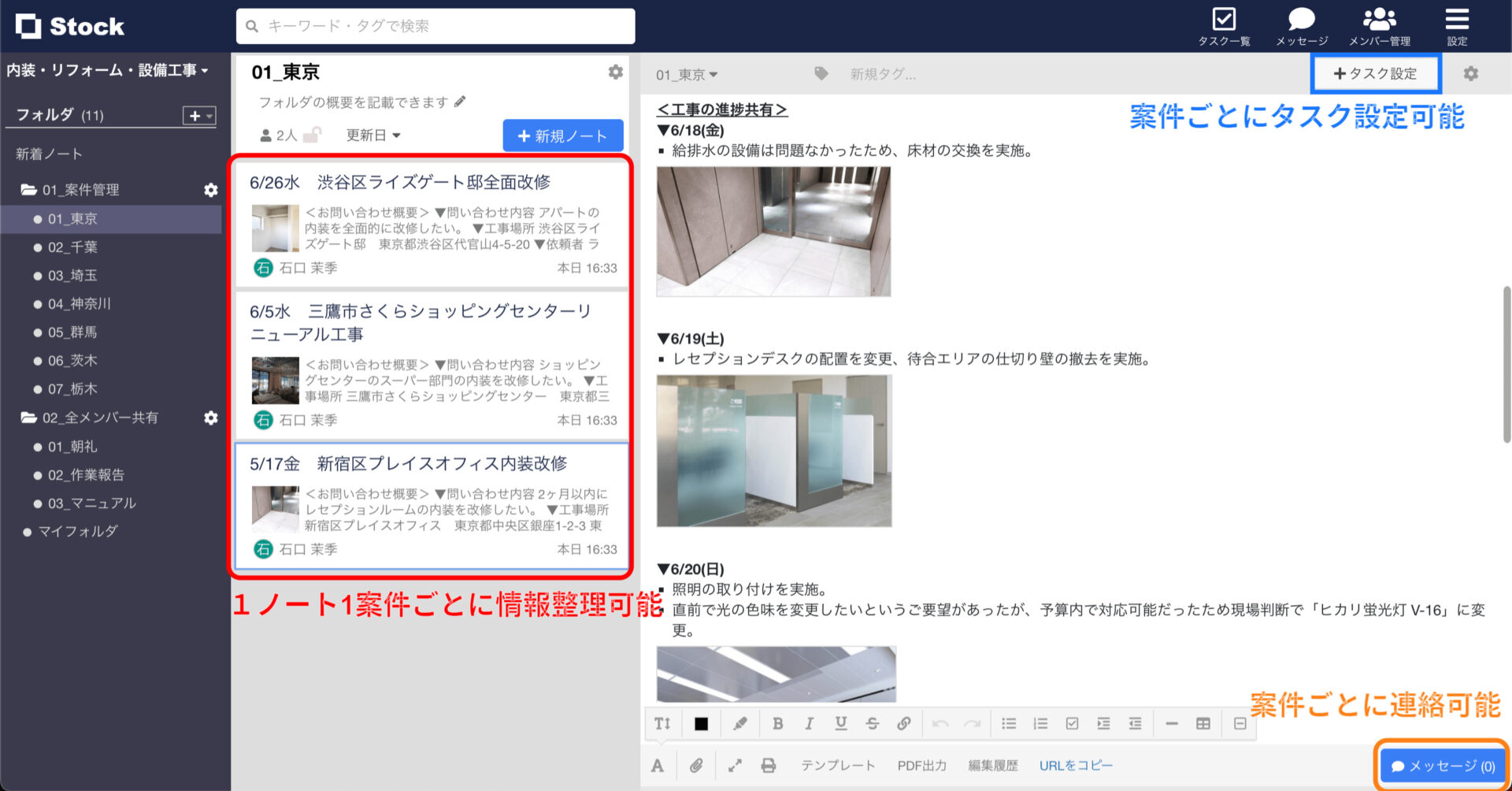Click the redo arrow
Screen dimensions: 1512x791
973,723
